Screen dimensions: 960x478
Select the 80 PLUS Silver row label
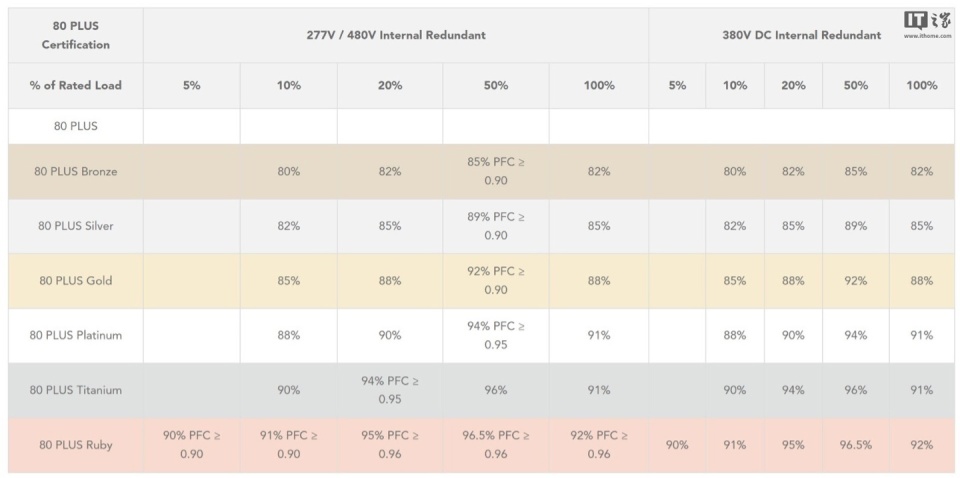(76, 226)
